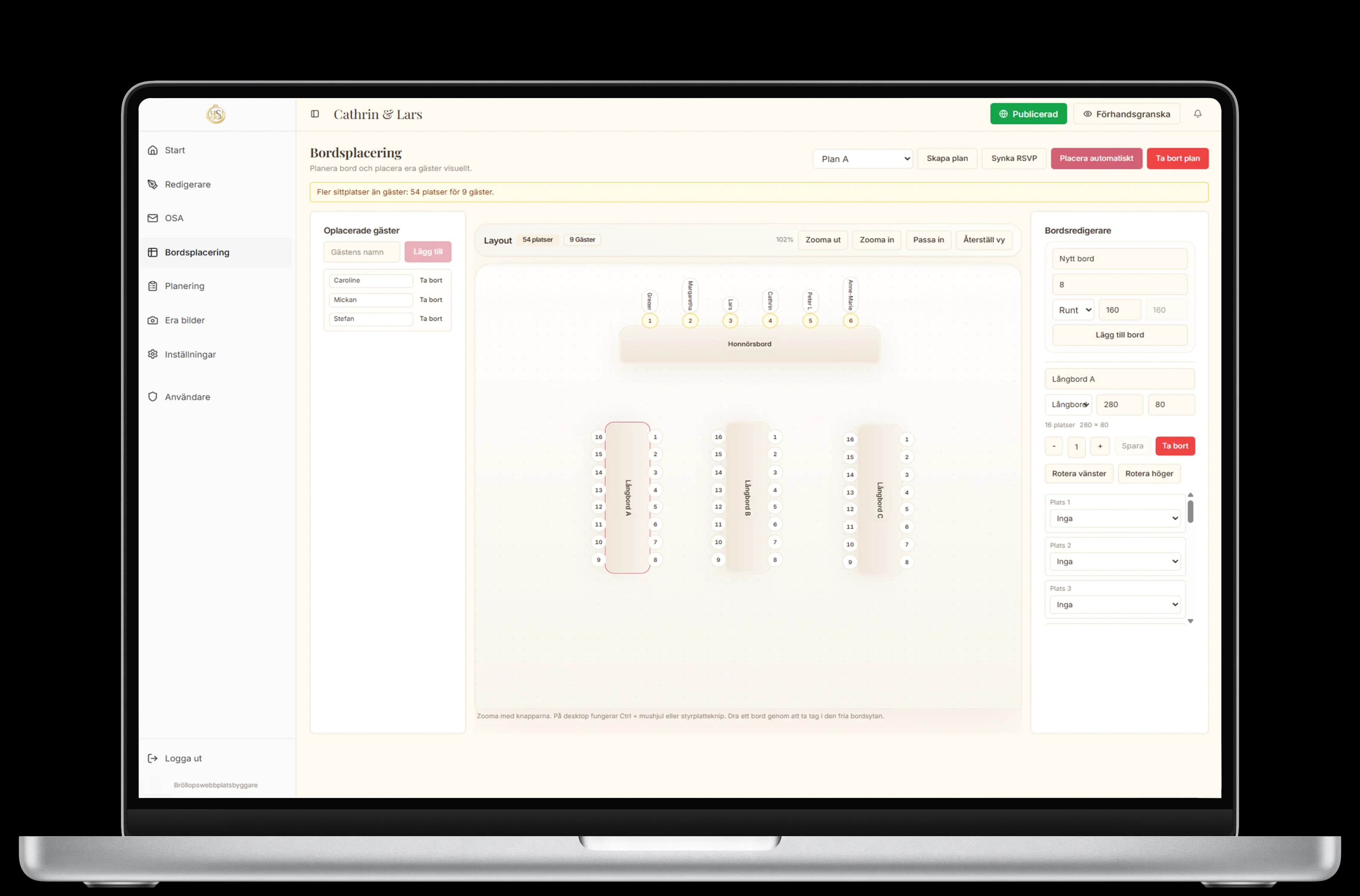The height and width of the screenshot is (896, 1360).
Task: Open the Plats 2 guest dropdown
Action: pos(1115,562)
